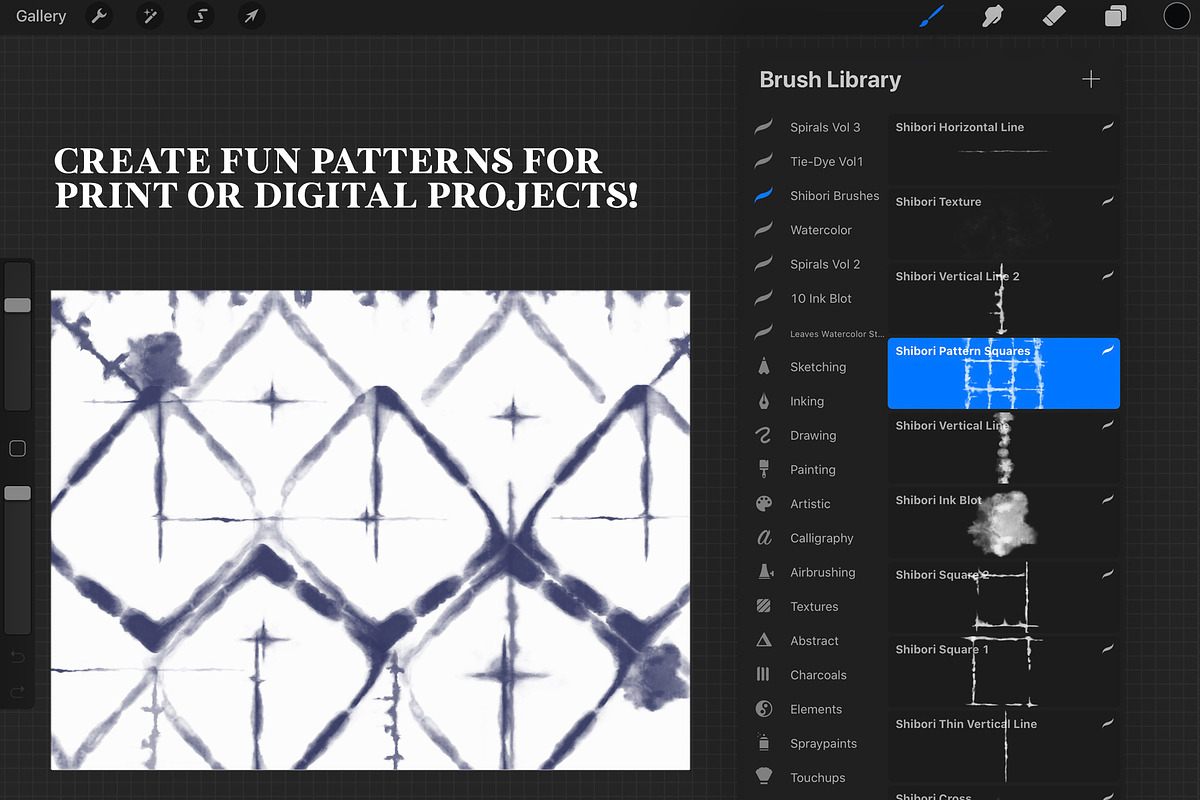This screenshot has width=1200, height=800.
Task: Select the Shibori Square 1 brush
Action: coord(1004,671)
